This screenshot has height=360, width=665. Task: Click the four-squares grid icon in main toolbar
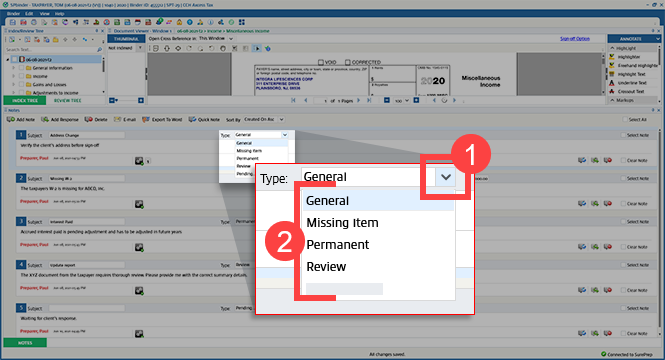[242, 22]
